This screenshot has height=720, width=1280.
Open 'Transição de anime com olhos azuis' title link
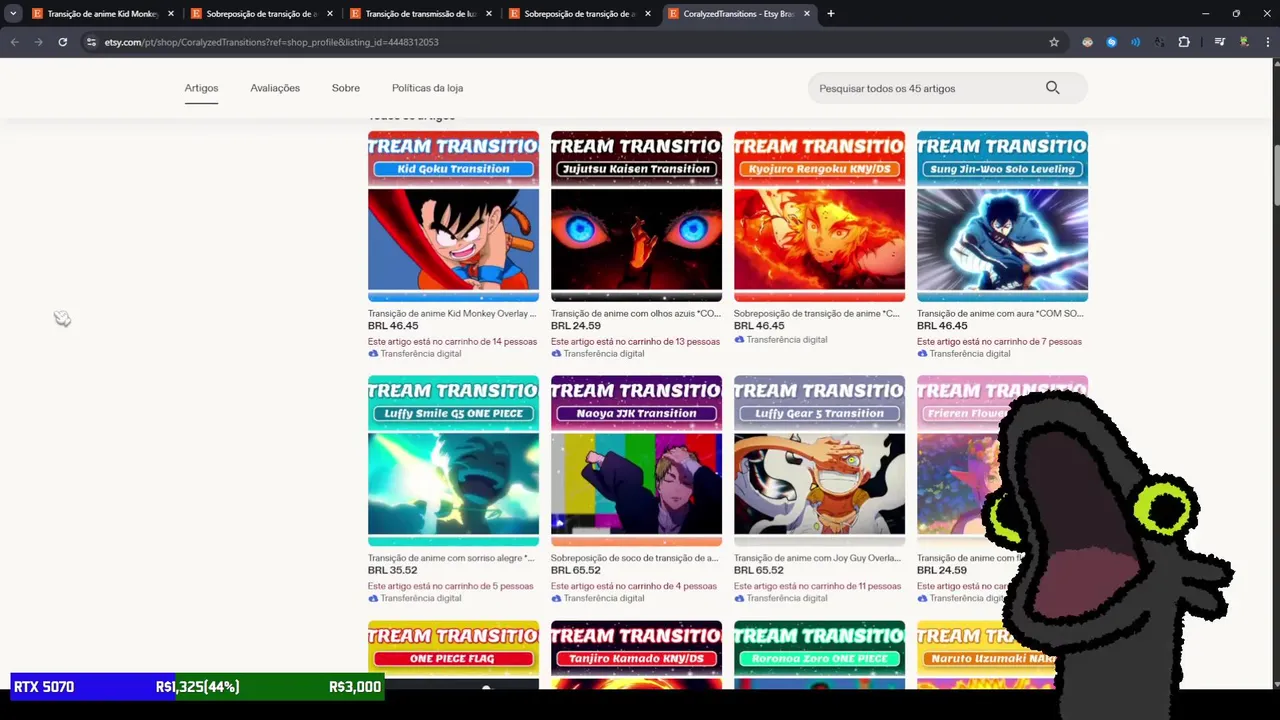pyautogui.click(x=636, y=313)
